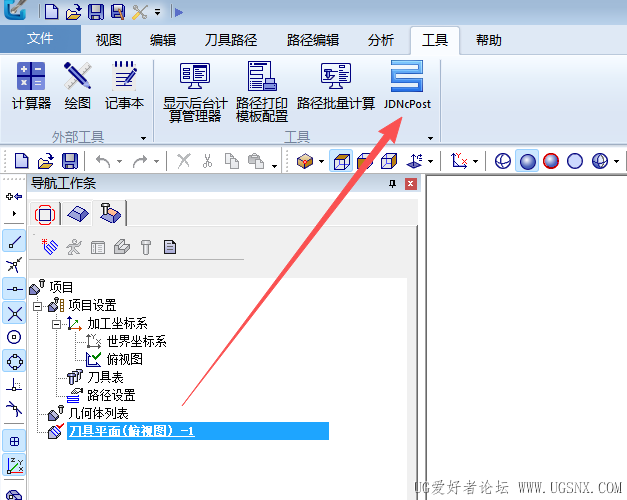Expand the 工具 group launcher arrow
Viewport: 627px width, 500px height.
pyautogui.click(x=430, y=138)
